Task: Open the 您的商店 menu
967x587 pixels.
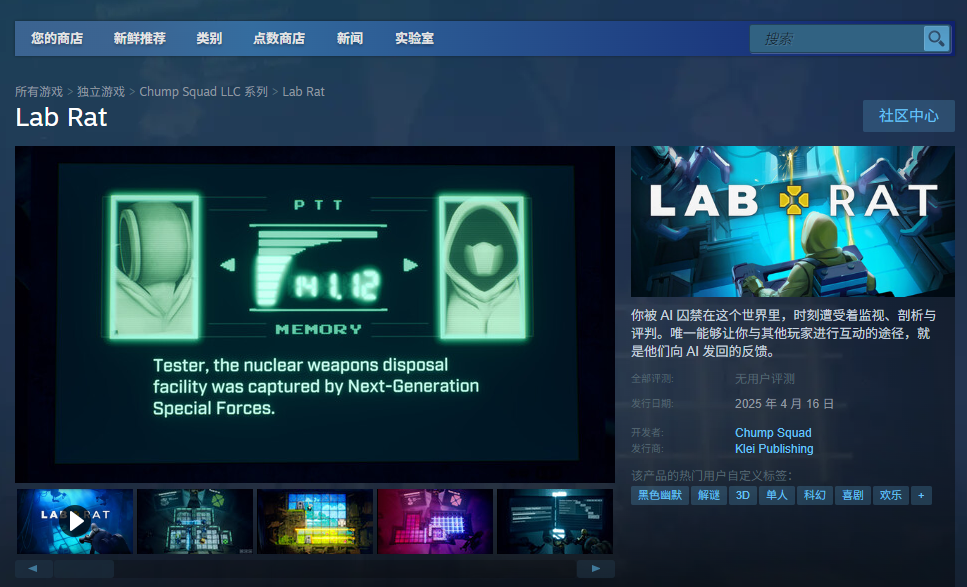Action: tap(57, 39)
